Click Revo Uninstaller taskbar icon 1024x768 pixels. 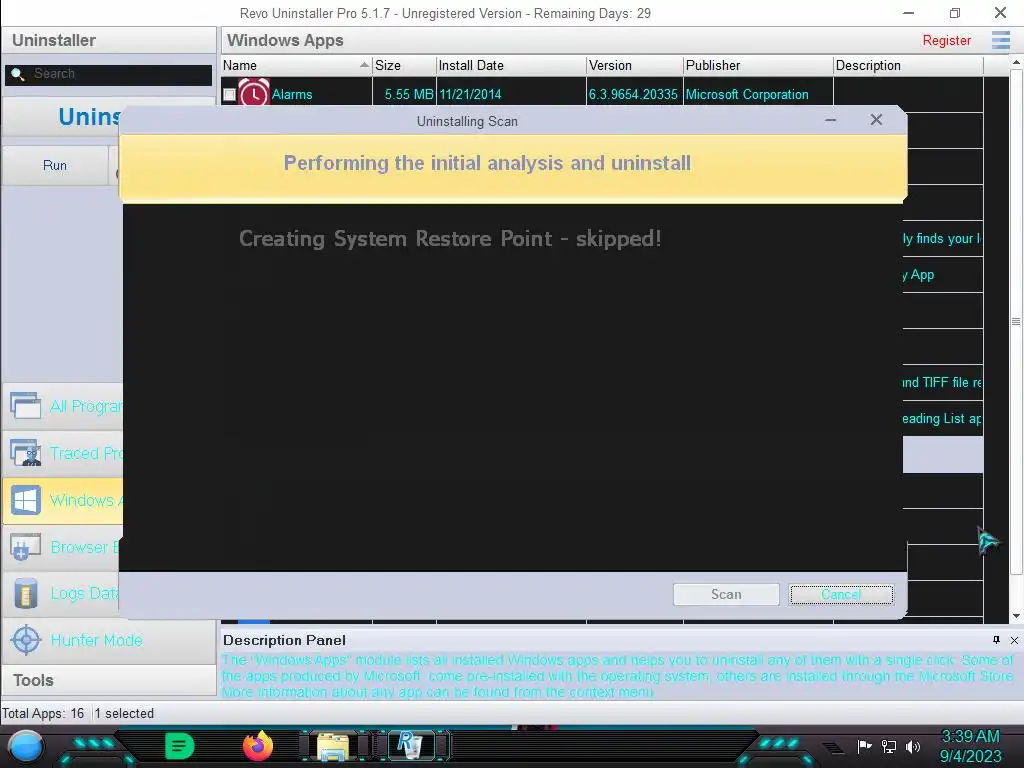tap(410, 746)
